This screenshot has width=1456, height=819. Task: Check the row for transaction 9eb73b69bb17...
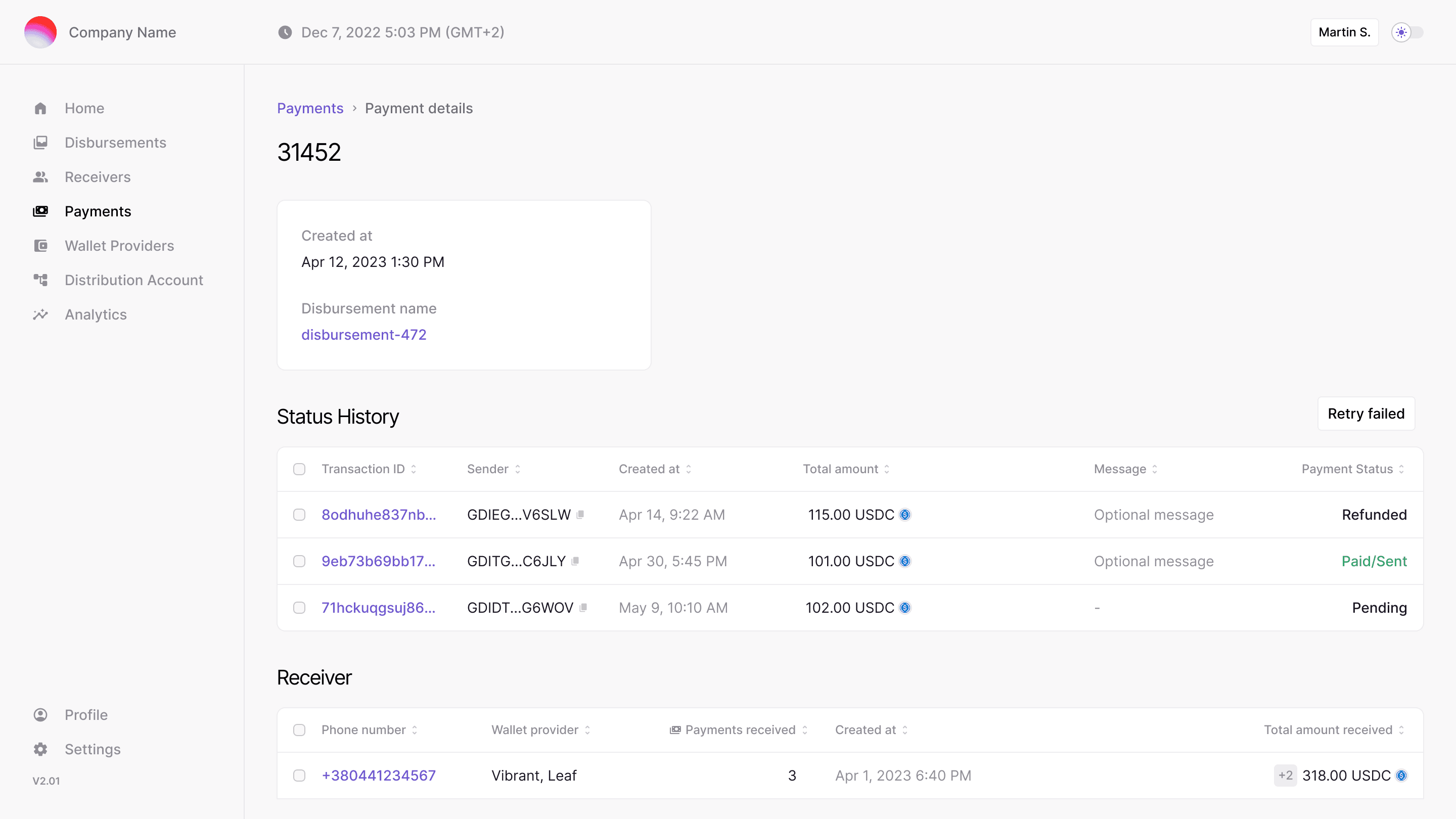point(300,561)
